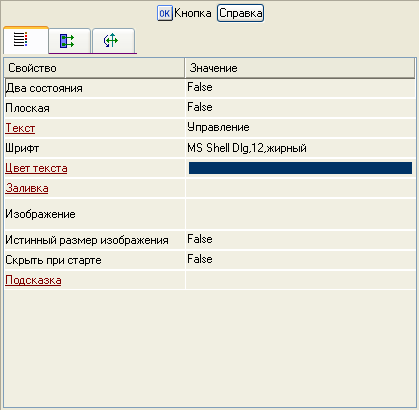Click the Изображение value cell
The image size is (420, 411).
pyautogui.click(x=300, y=214)
